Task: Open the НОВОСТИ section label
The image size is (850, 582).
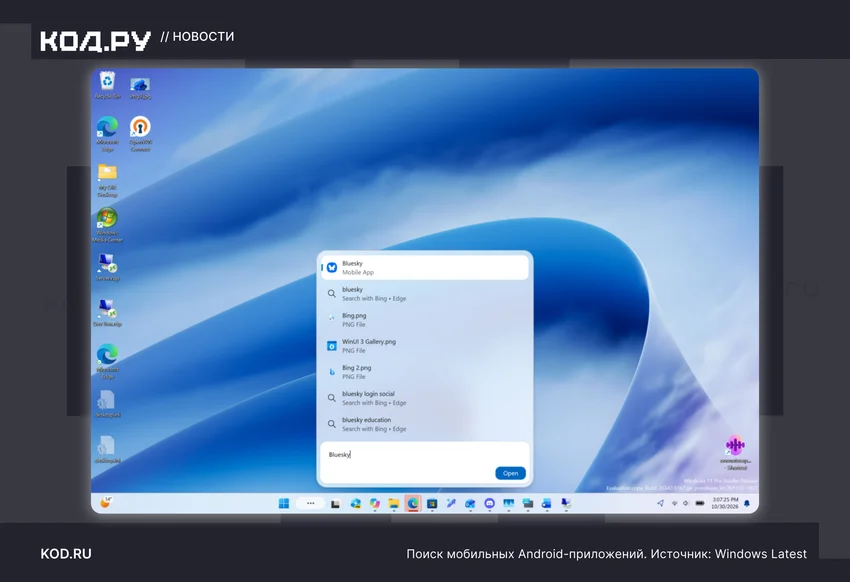Action: [203, 36]
